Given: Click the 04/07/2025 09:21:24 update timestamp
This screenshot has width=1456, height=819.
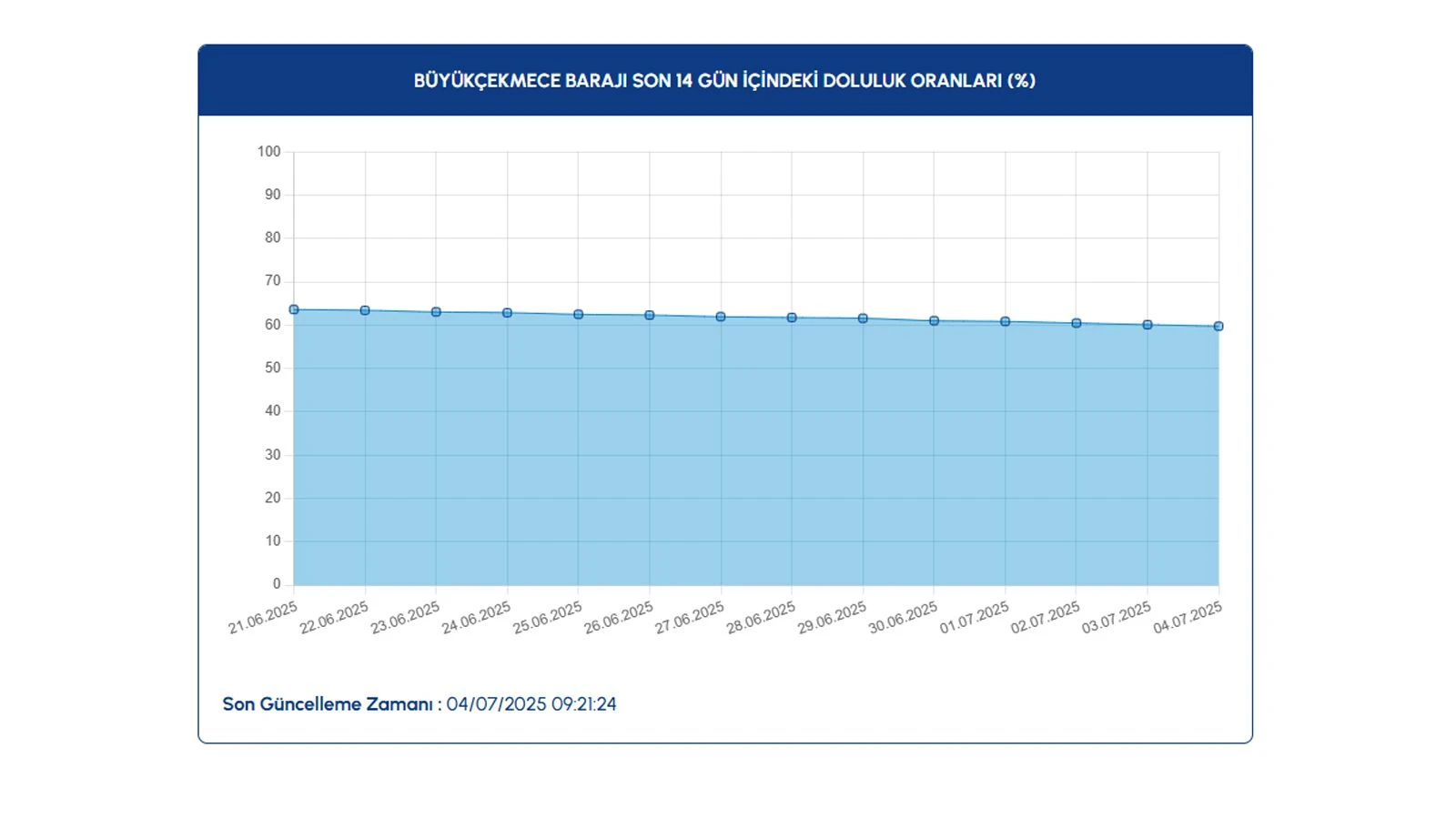Looking at the screenshot, I should (531, 704).
